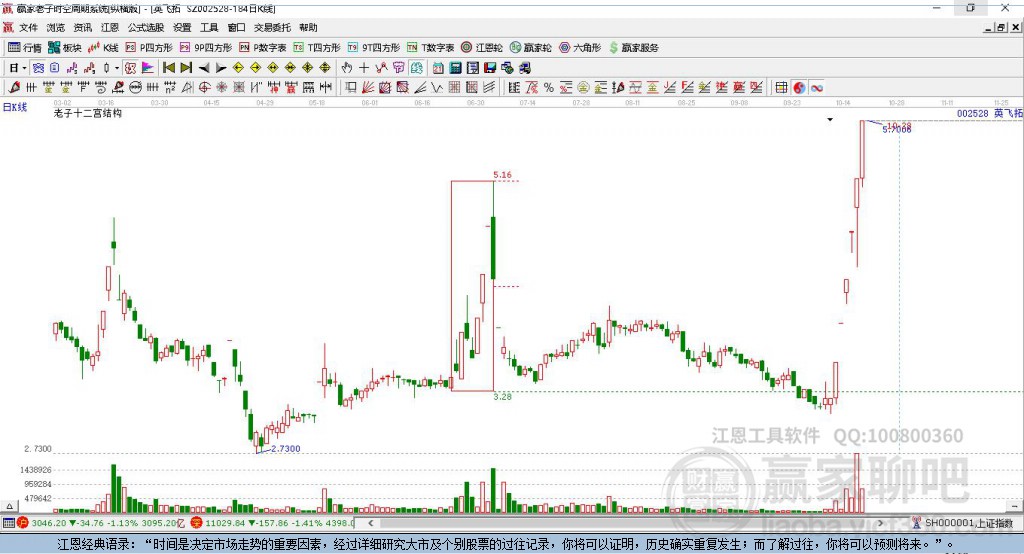Viewport: 1024px width, 554px height.
Task: Select the hand pan tool
Action: coord(347,68)
